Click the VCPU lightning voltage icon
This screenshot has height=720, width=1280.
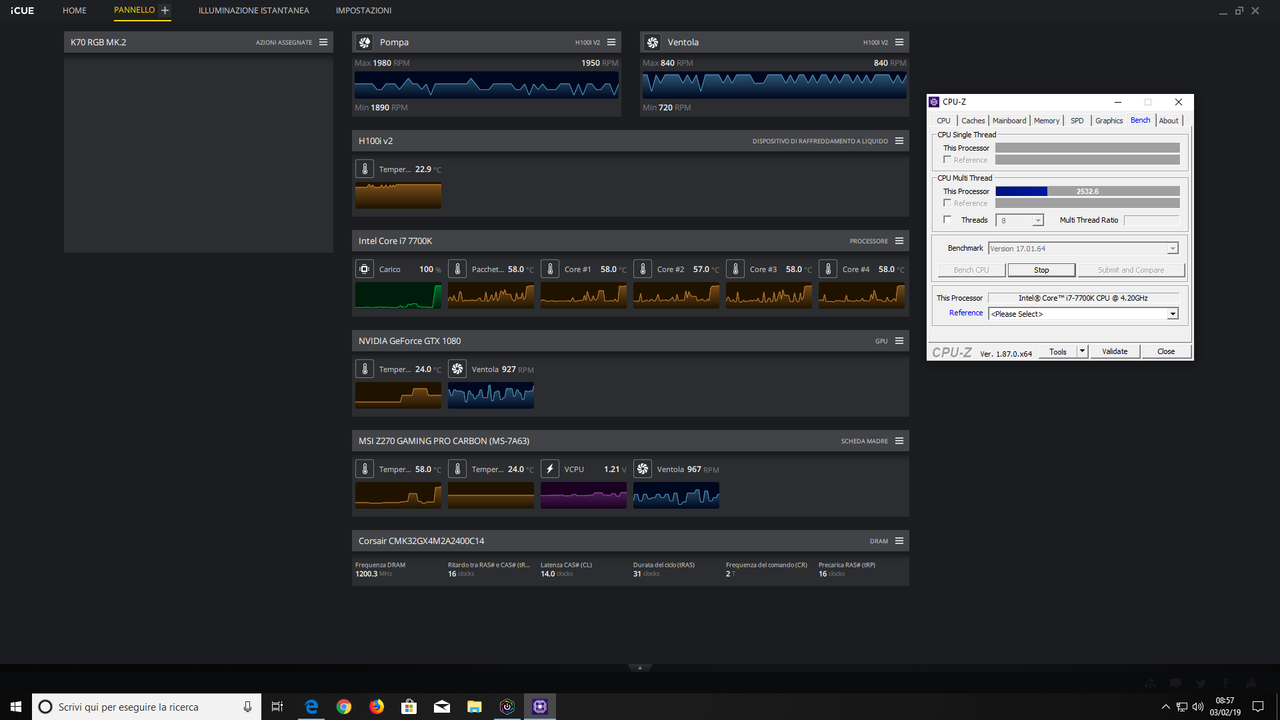point(549,468)
